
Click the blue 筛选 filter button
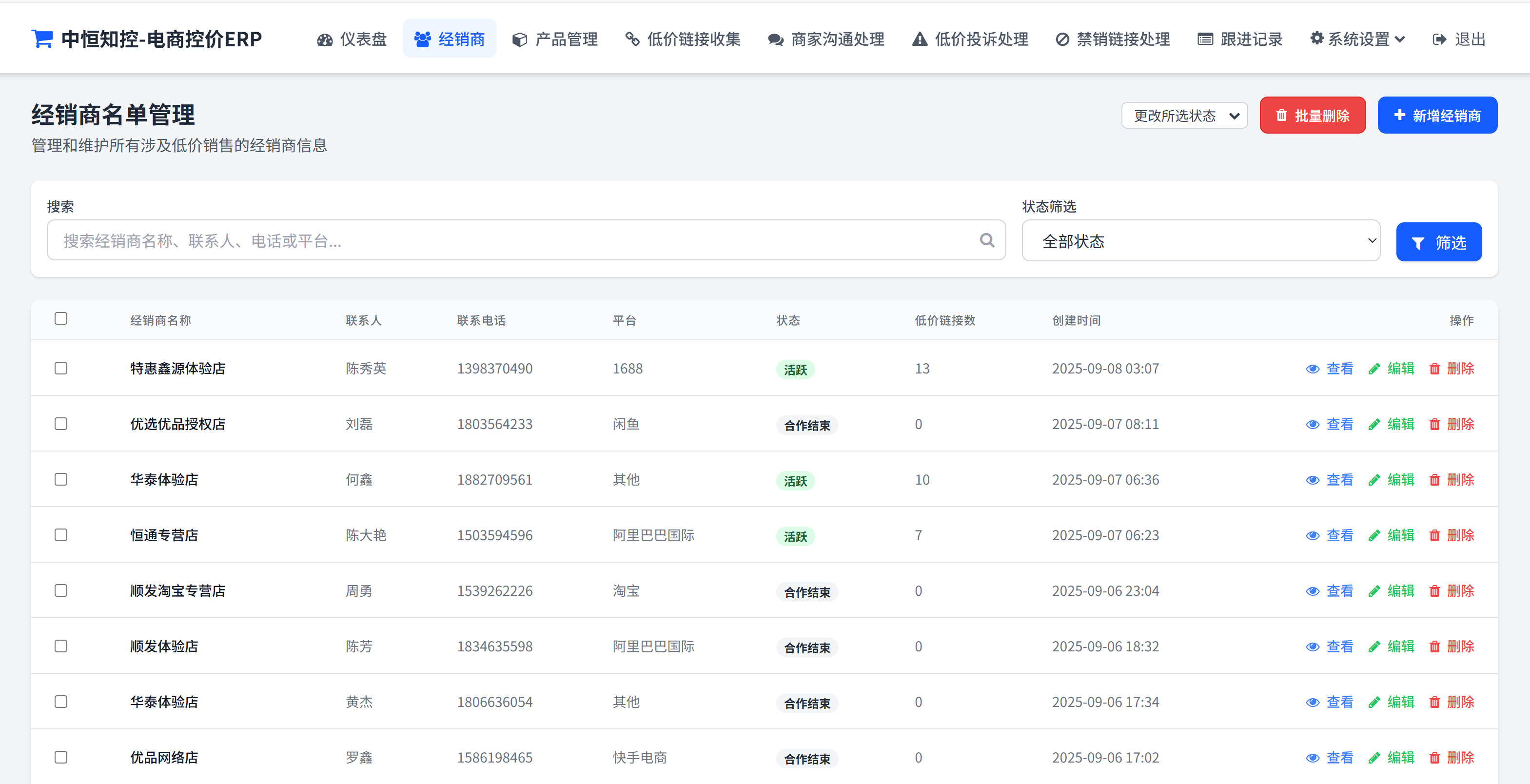click(1438, 242)
